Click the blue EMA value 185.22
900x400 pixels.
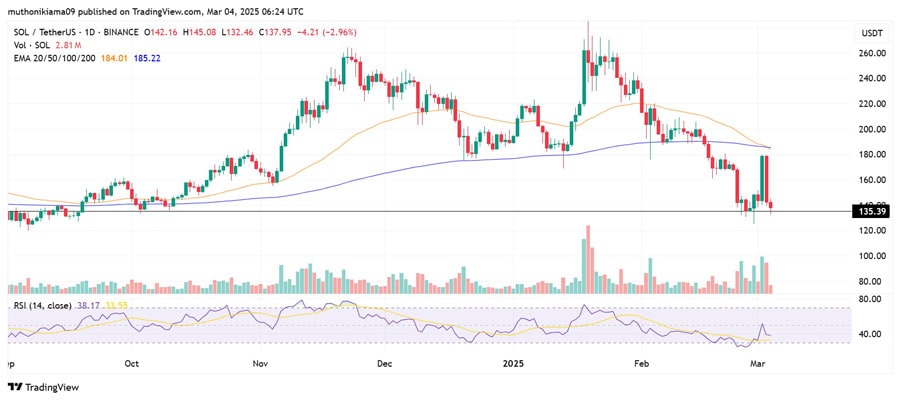(147, 58)
